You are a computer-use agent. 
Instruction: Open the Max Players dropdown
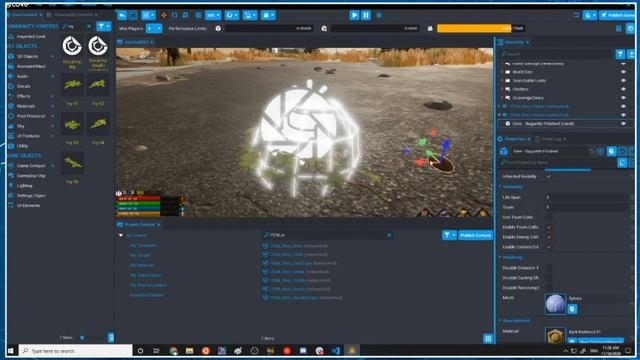point(154,28)
